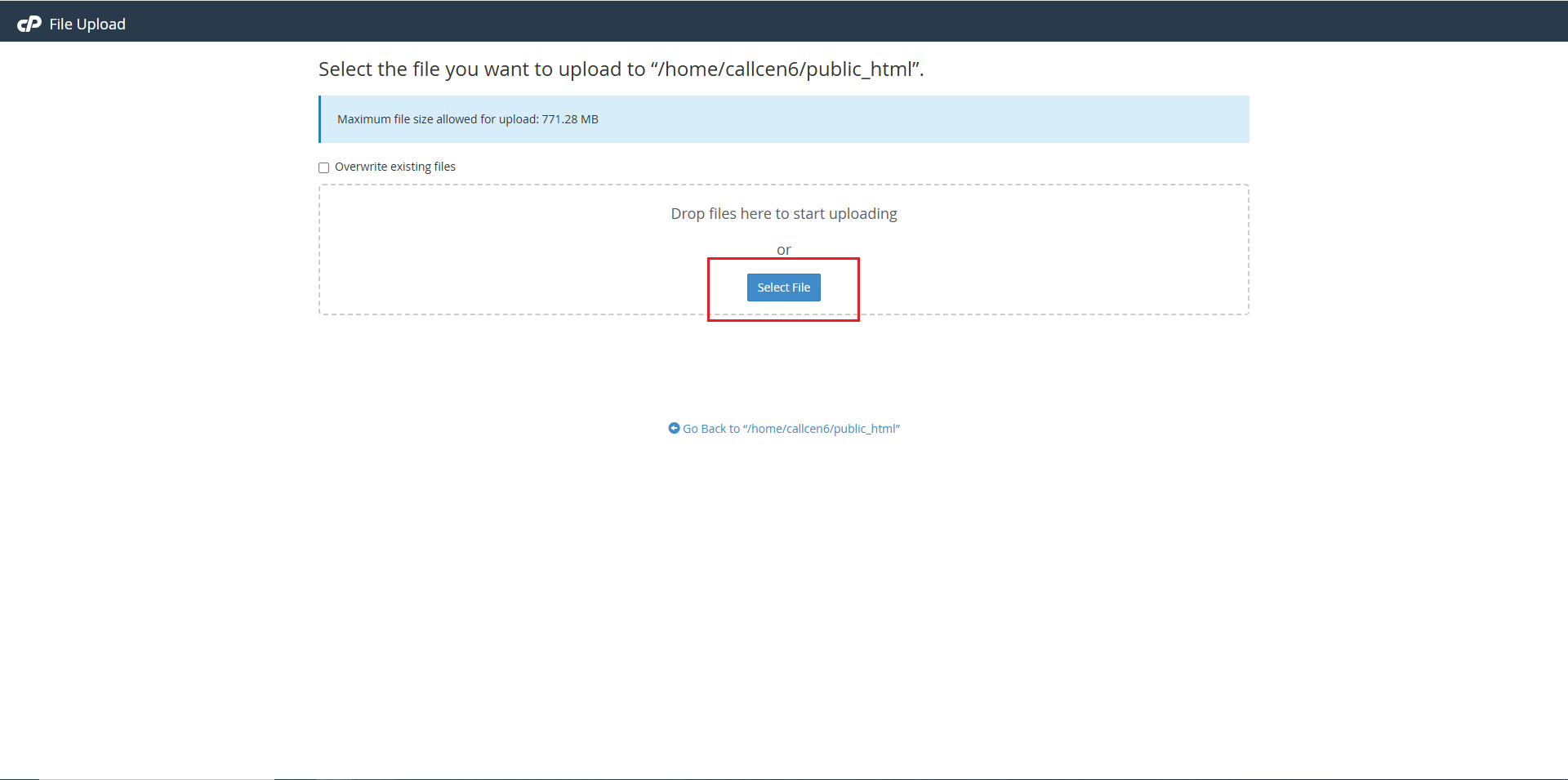Click the "Maximum file size allowed" text
Screen dimensions: 1568x780
pos(437,119)
